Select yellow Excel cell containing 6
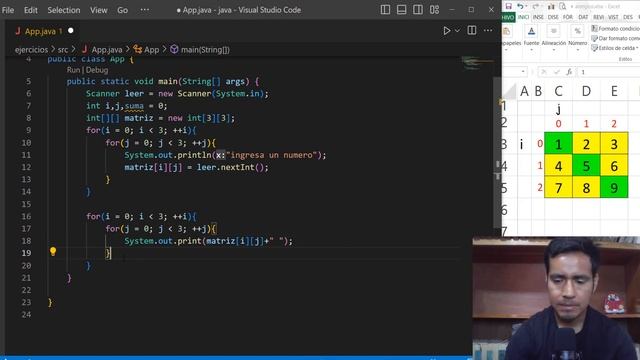Viewport: 640px width, 360px height. tap(614, 166)
